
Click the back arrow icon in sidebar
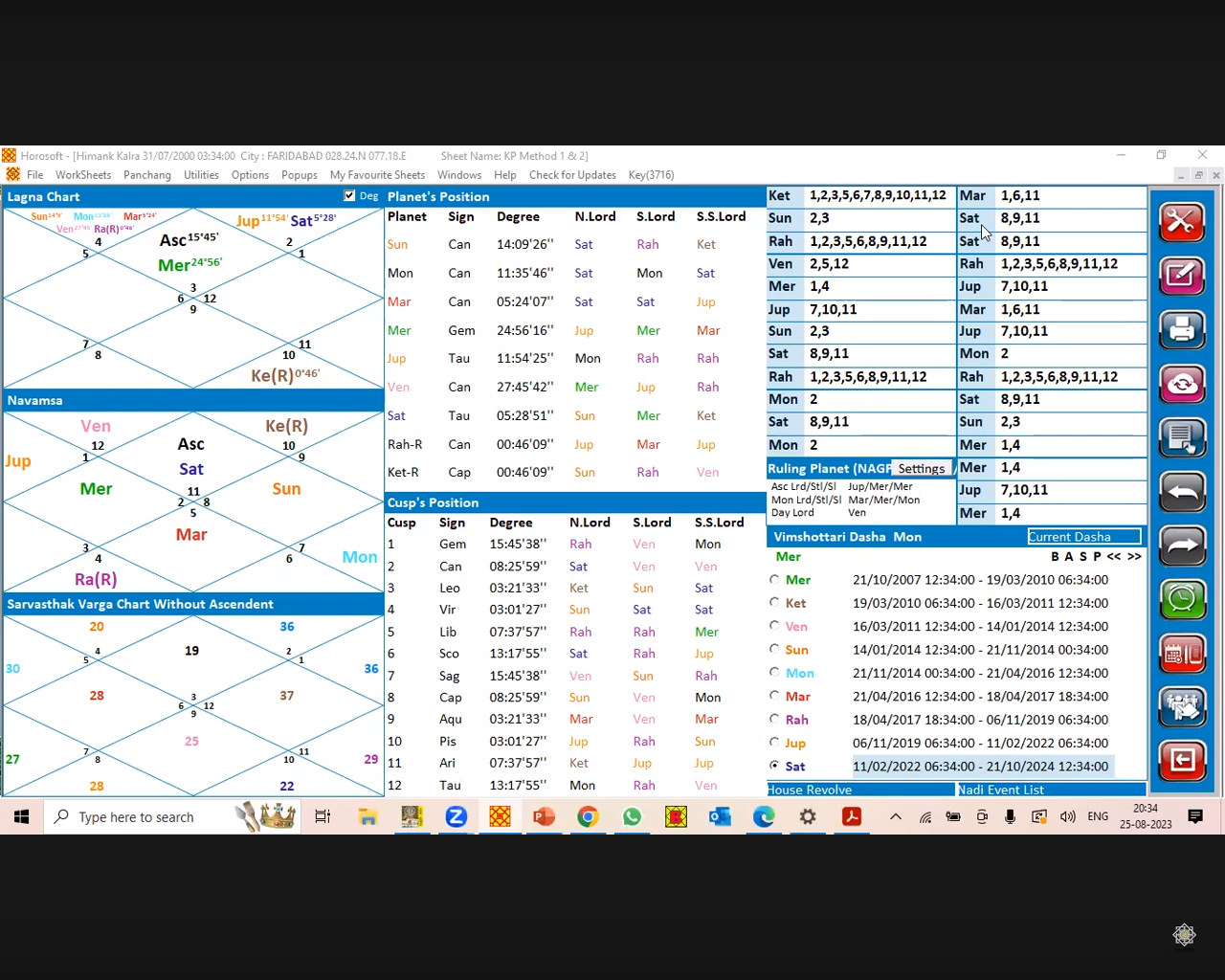(1182, 493)
